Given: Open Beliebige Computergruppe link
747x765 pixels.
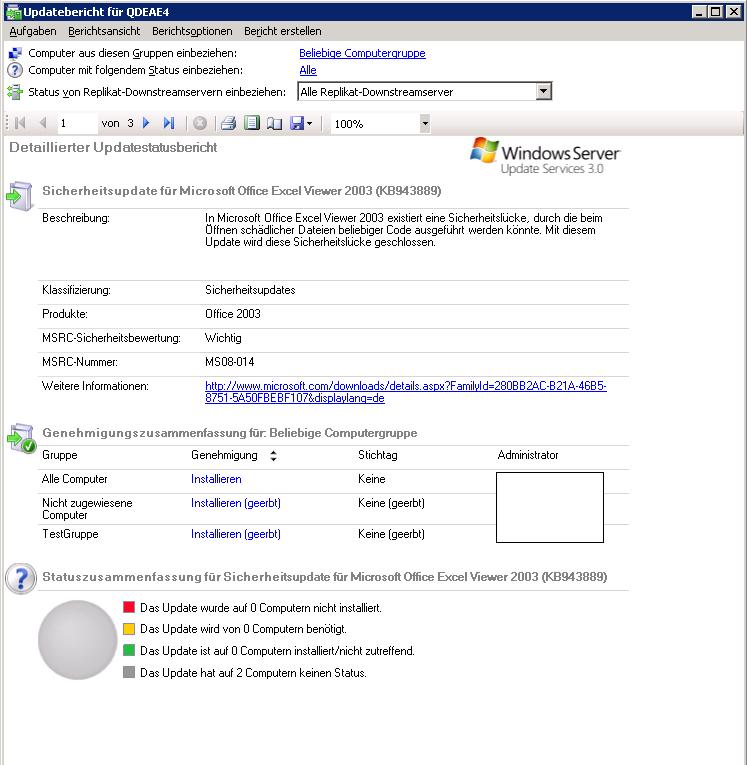Looking at the screenshot, I should coord(362,53).
